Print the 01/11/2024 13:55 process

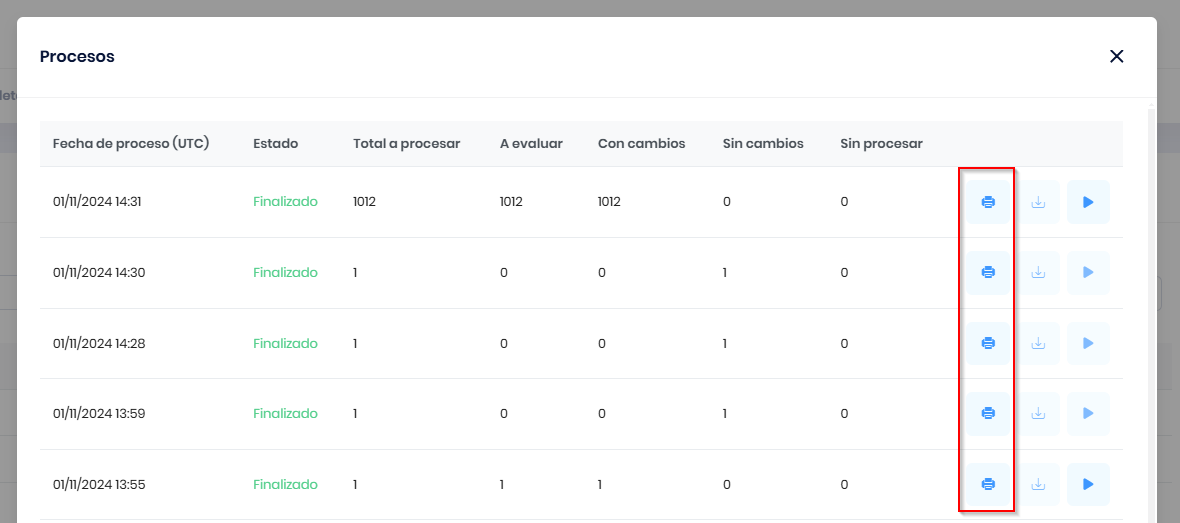(x=988, y=484)
